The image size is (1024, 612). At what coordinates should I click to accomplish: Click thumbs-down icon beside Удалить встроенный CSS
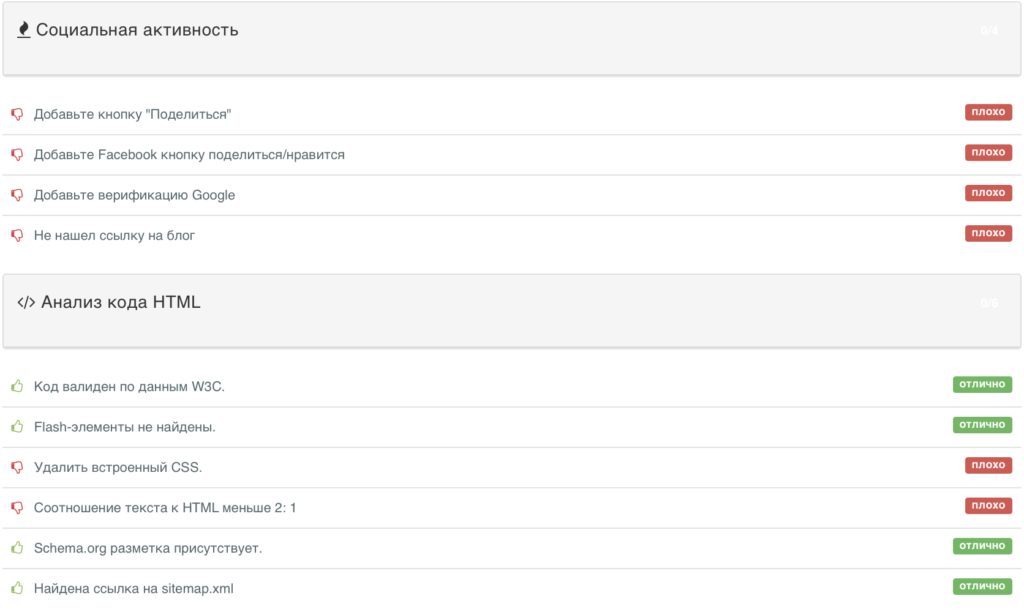point(18,468)
